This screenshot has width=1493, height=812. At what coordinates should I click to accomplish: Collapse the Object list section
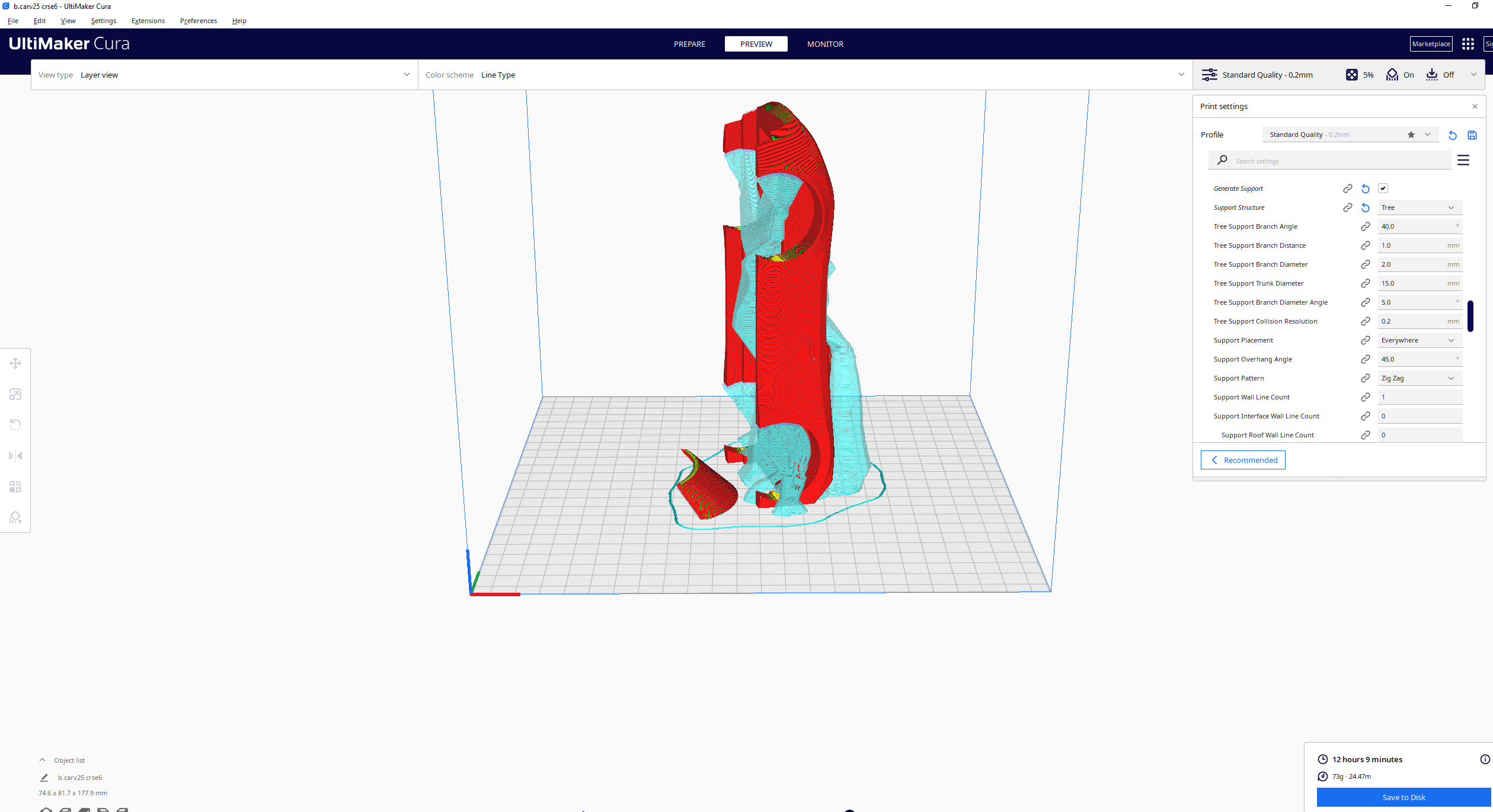click(42, 760)
